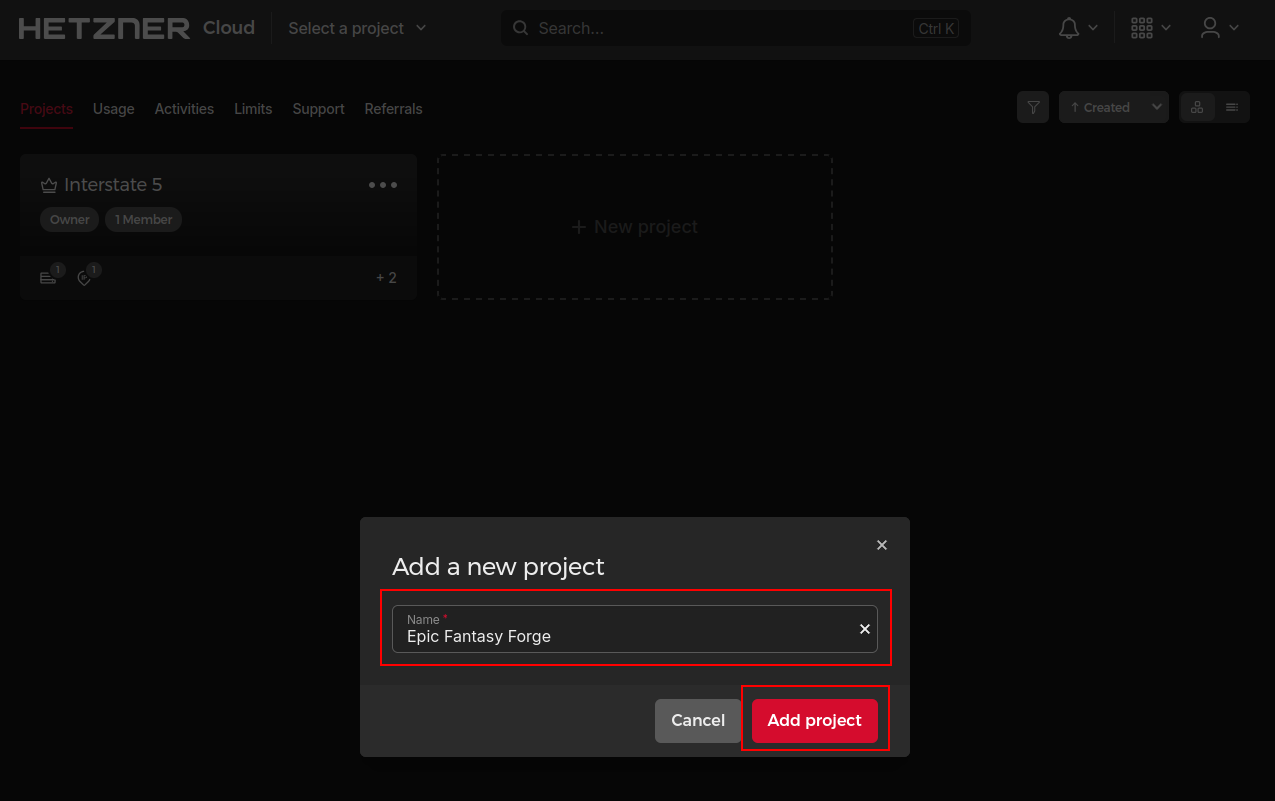Viewport: 1275px width, 801px height.
Task: Click the Hetzner Cloud logo
Action: click(136, 28)
